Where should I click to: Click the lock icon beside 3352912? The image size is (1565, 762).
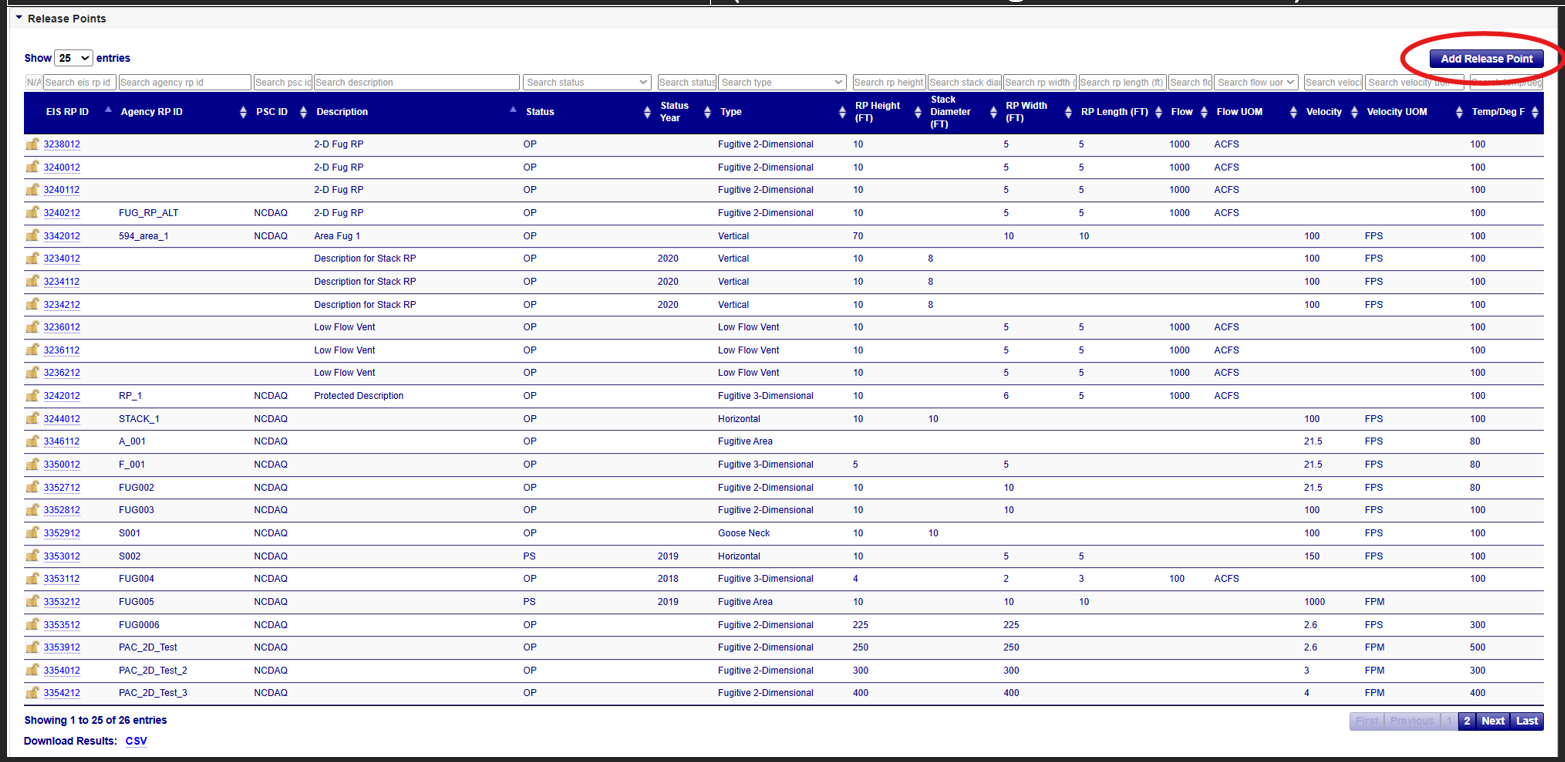coord(32,533)
